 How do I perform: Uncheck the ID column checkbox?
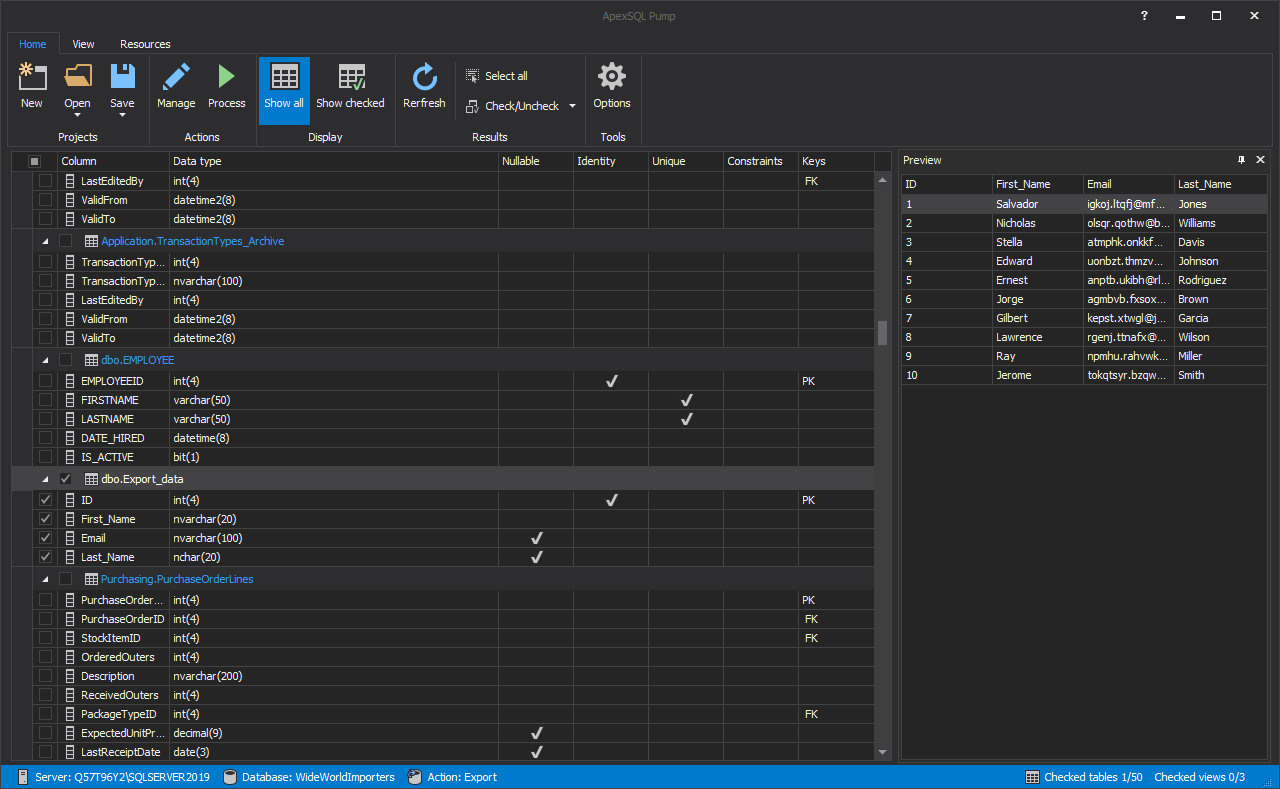(x=45, y=499)
